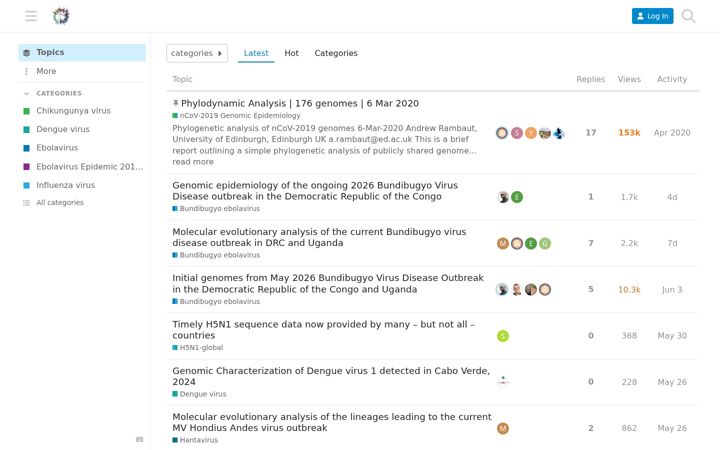Open Apr 2020 activity date link
The height and width of the screenshot is (450, 720).
pyautogui.click(x=672, y=133)
